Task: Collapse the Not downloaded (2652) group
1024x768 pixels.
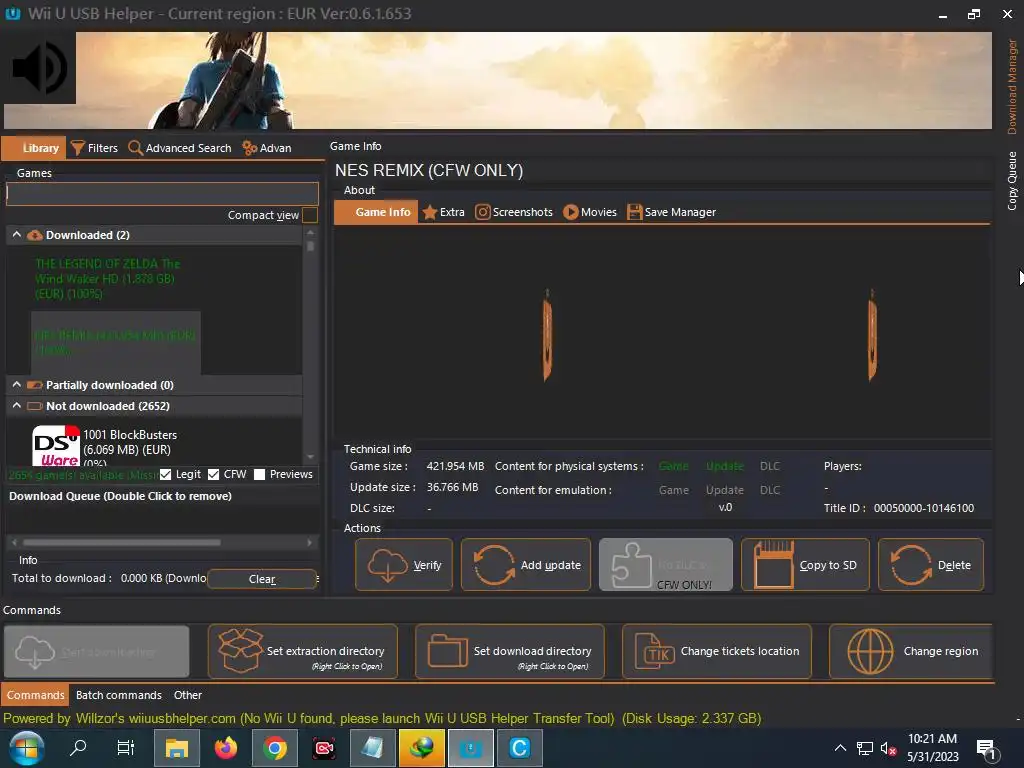Action: click(x=17, y=406)
